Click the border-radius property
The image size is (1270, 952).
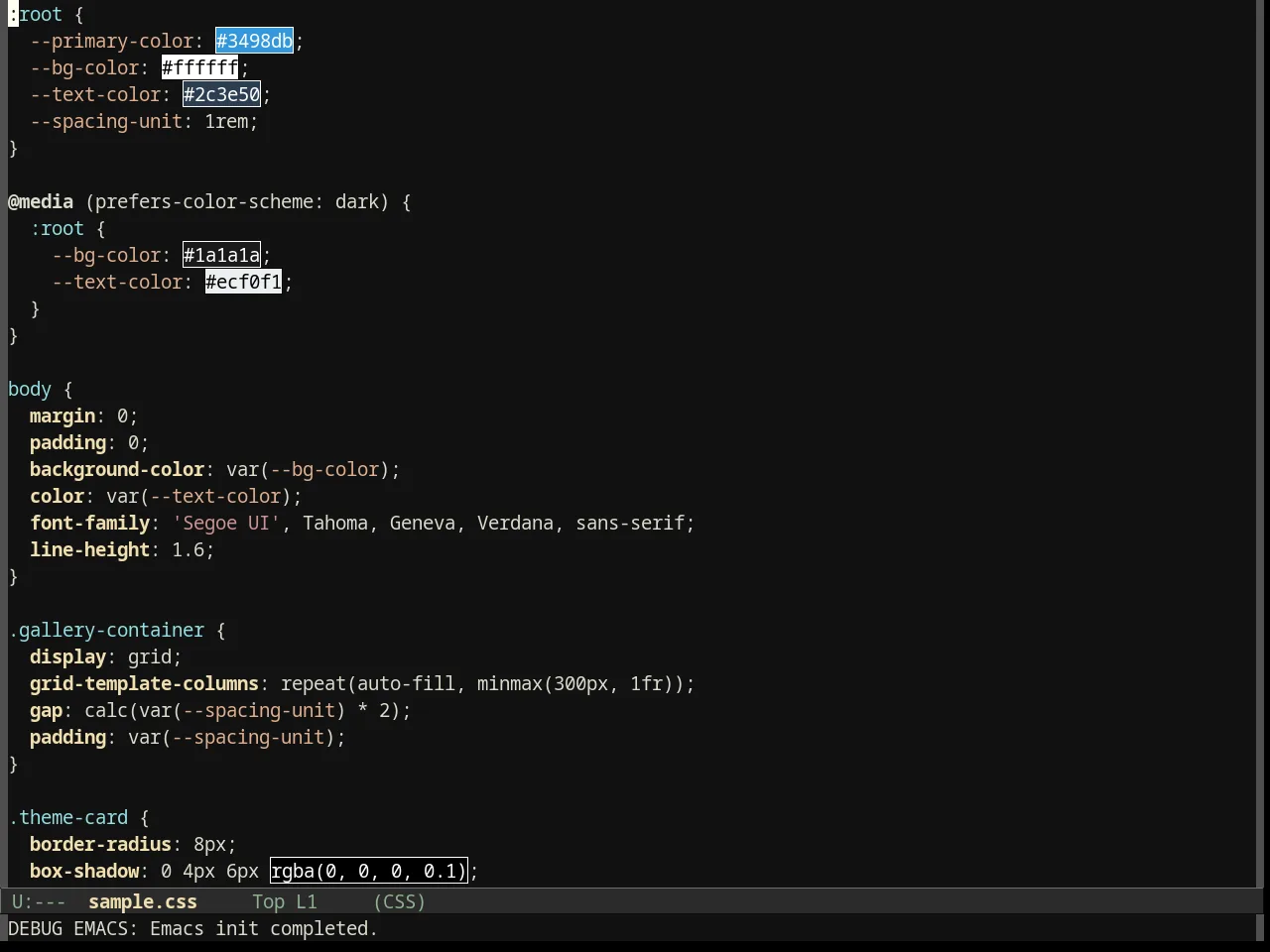pyautogui.click(x=100, y=844)
